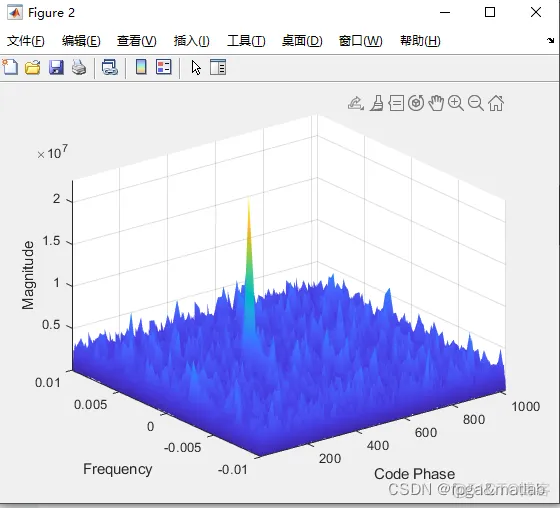Open the 编辑(E) menu
Screen dimensions: 560x508
(81, 41)
